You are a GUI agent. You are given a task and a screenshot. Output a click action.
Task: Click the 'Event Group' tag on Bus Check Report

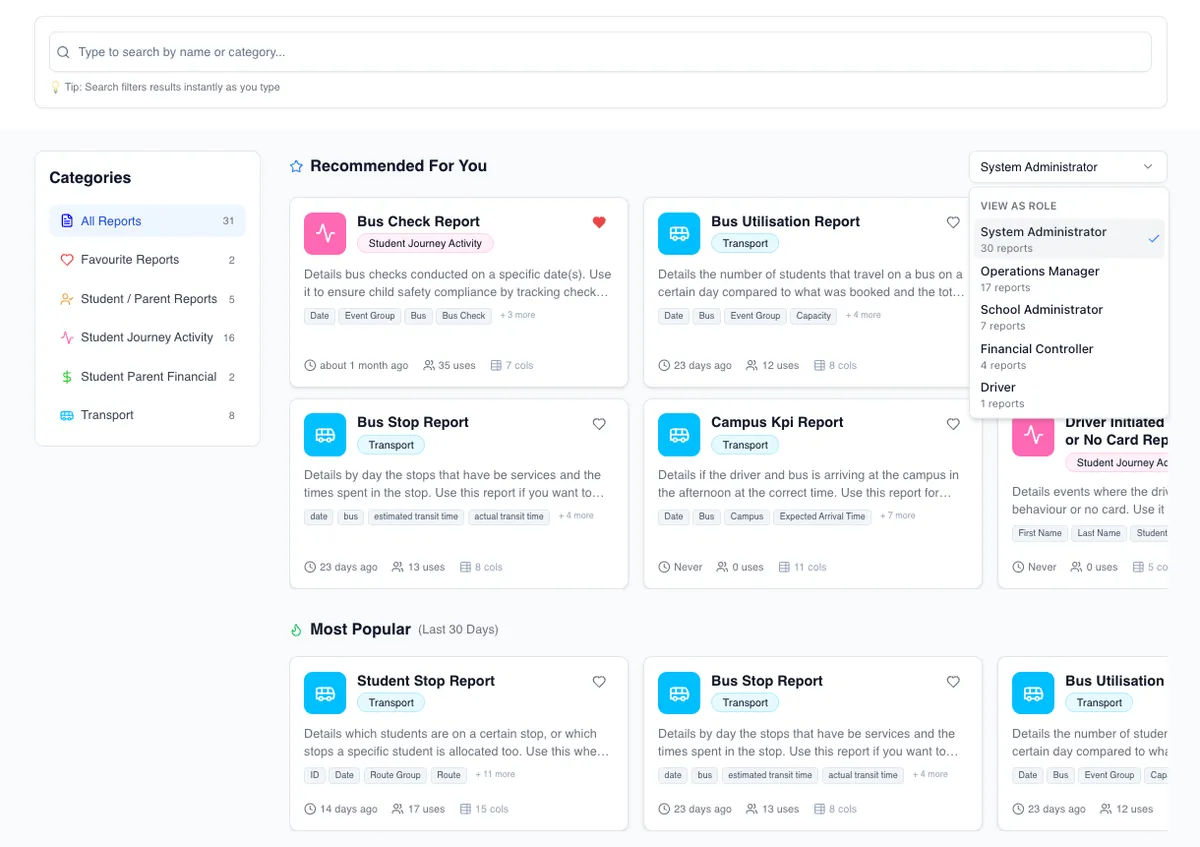point(370,316)
